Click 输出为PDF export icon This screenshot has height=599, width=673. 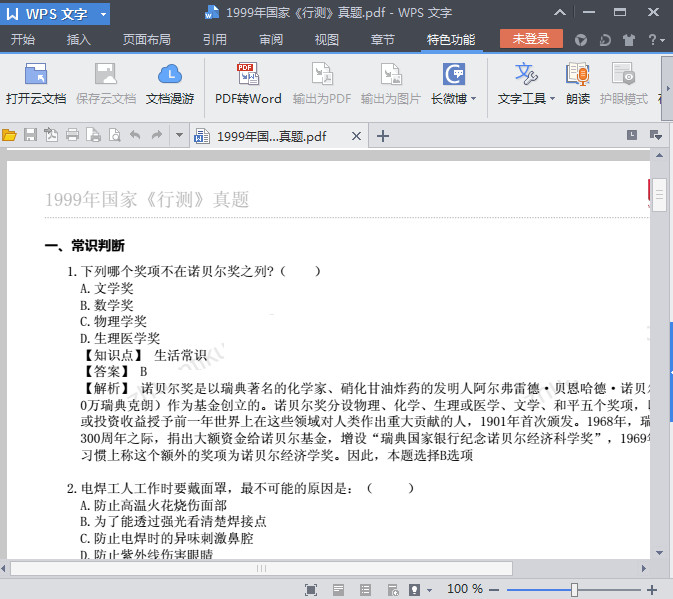click(322, 84)
